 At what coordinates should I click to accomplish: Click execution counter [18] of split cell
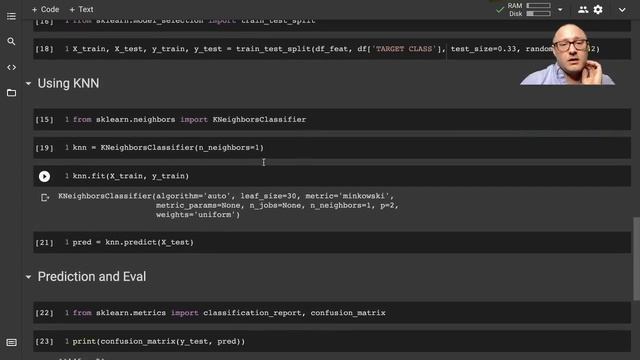tap(44, 49)
